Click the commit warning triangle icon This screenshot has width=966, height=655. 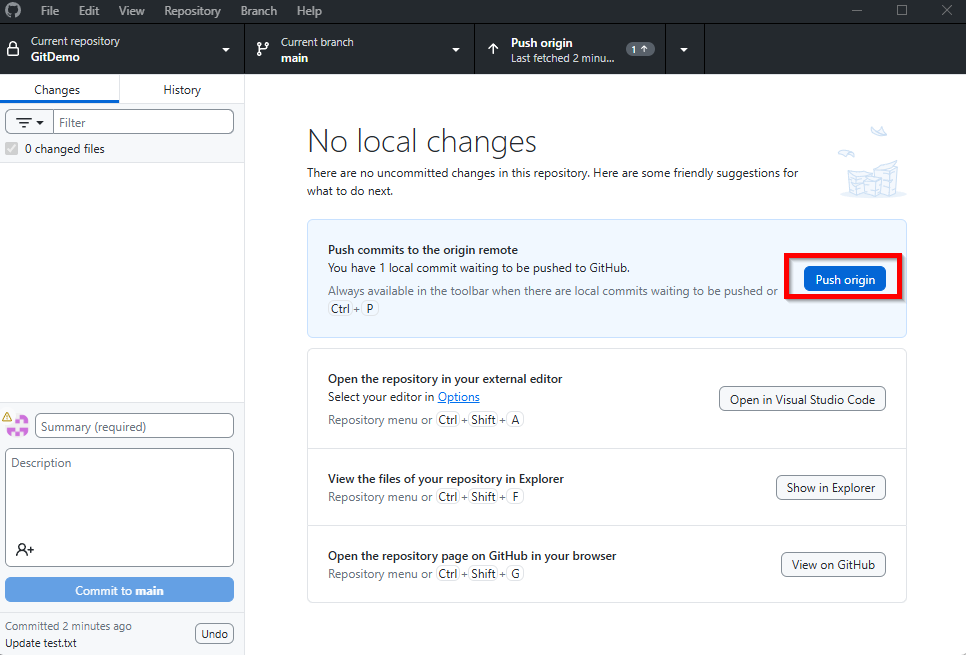click(x=7, y=417)
